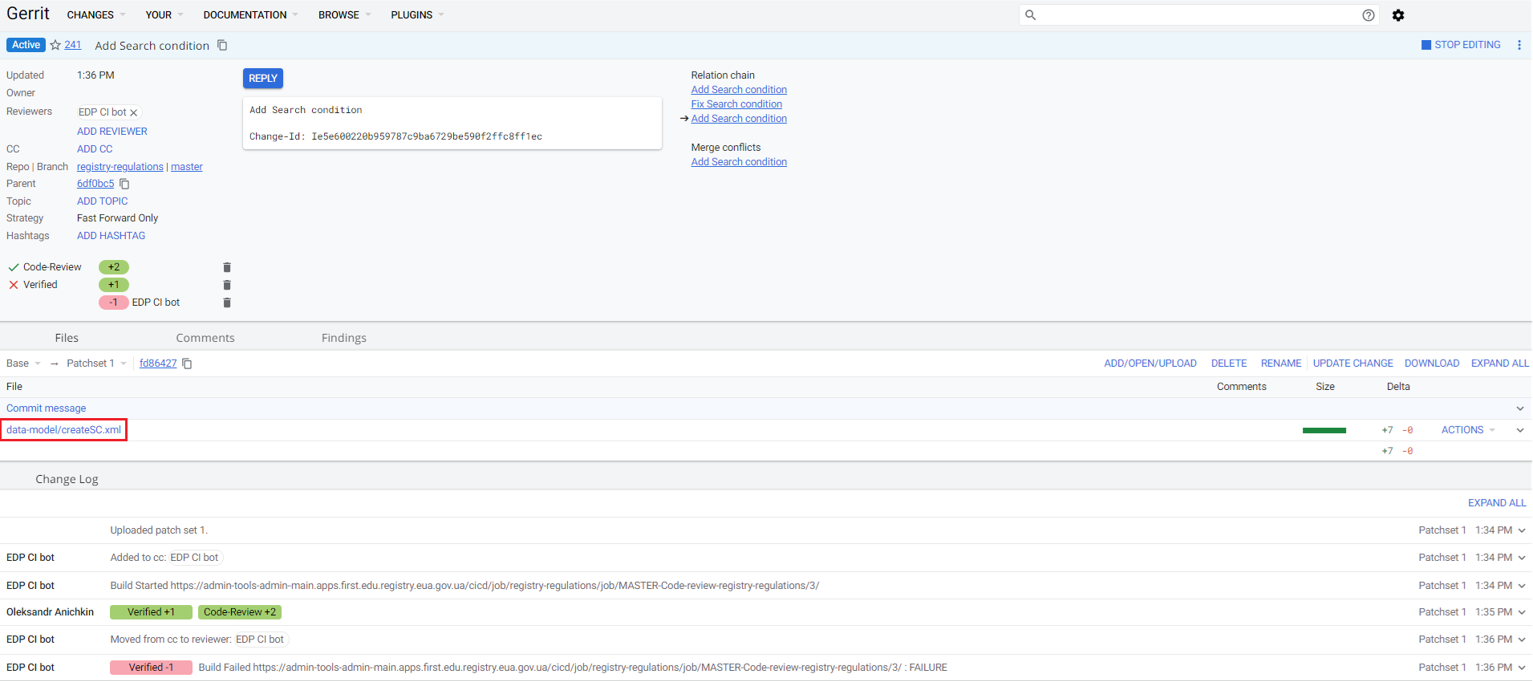Viewport: 1533px width, 681px height.
Task: Click Add Reviewer
Action: [112, 131]
